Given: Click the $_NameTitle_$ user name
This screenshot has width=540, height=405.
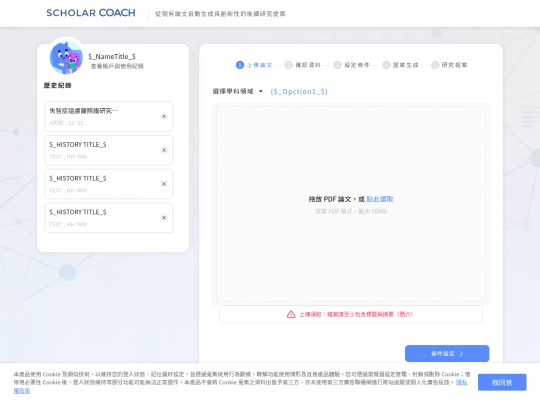Looking at the screenshot, I should (x=112, y=56).
